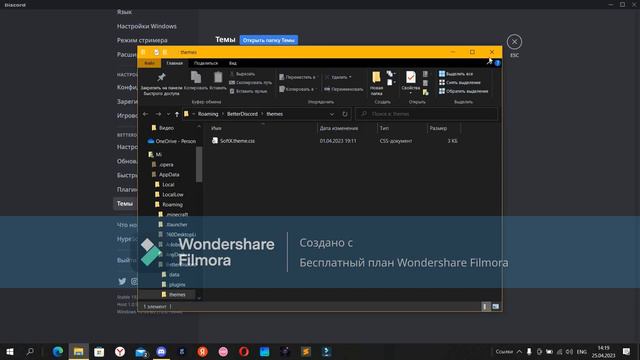Viewport: 640px width, 360px height.
Task: Switch to the Главная ribbon tab
Action: [x=175, y=63]
